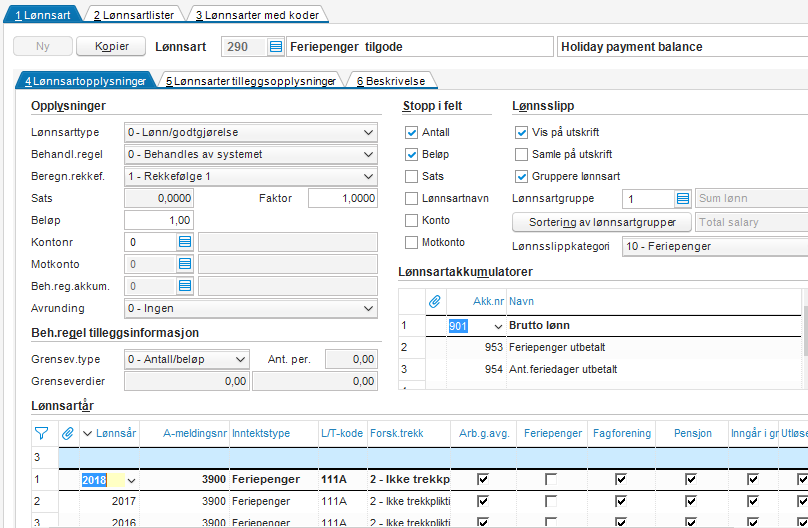Select the 2017 Lønnsår row cell

[x=110, y=501]
